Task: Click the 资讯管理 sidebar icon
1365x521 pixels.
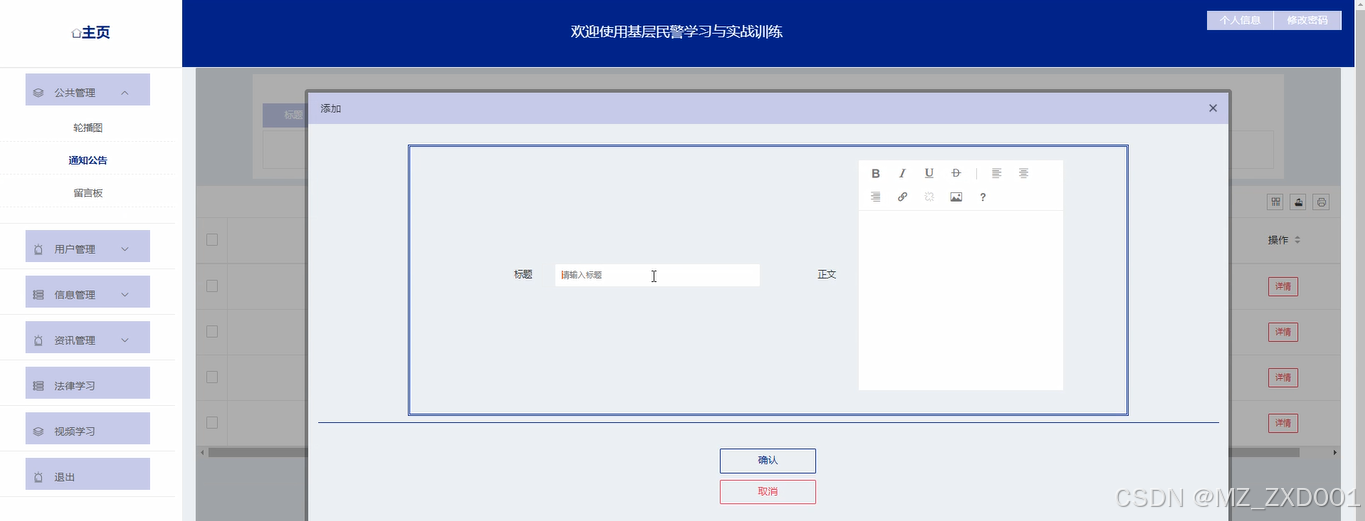Action: 38,340
